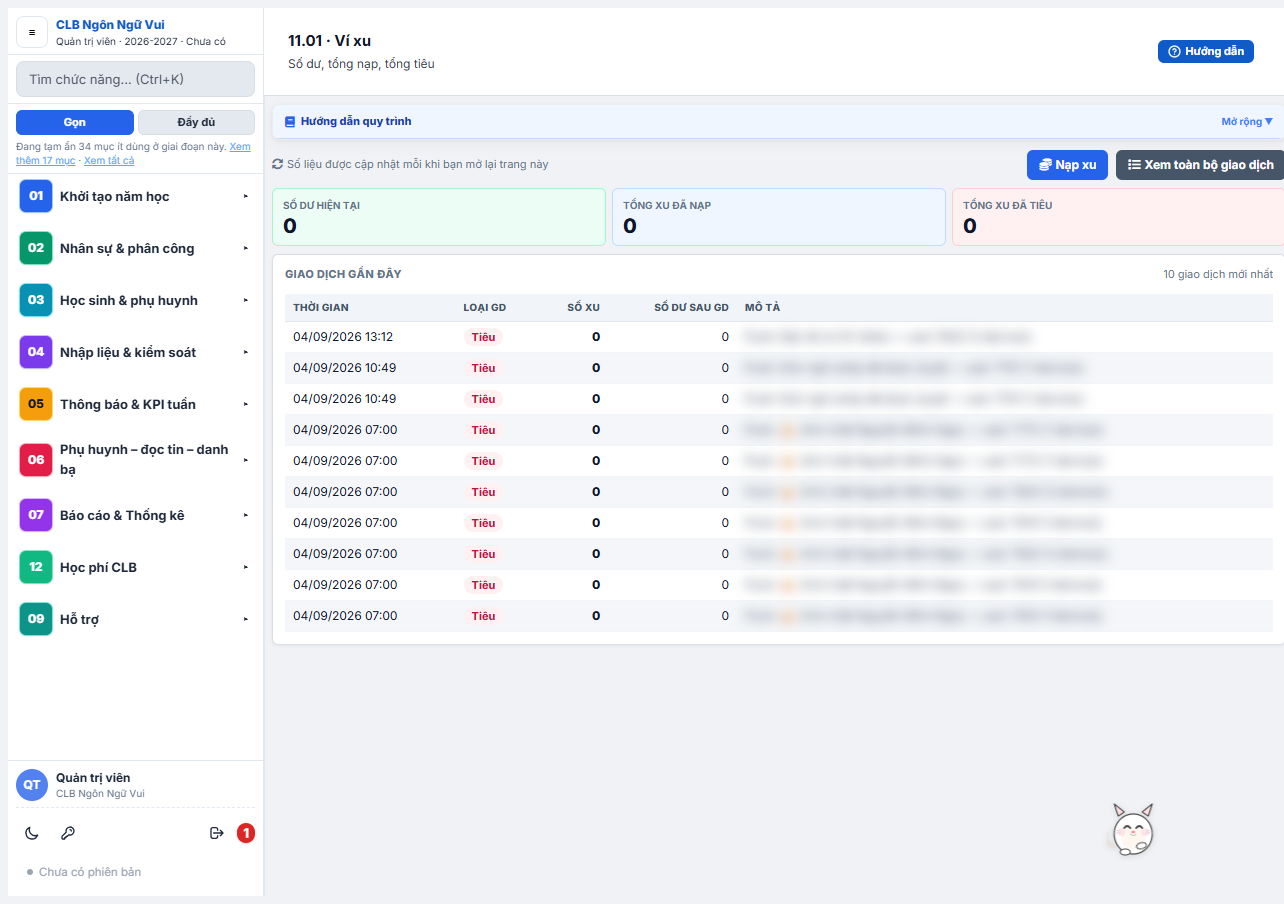The width and height of the screenshot is (1284, 904).
Task: Focus the Tìm chức năng search field
Action: (135, 79)
